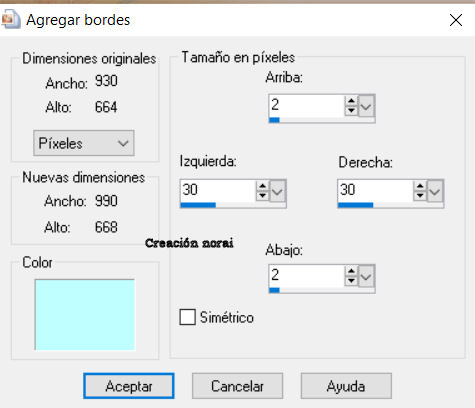Expand the Abajo slider dropdown arrow

(x=366, y=277)
